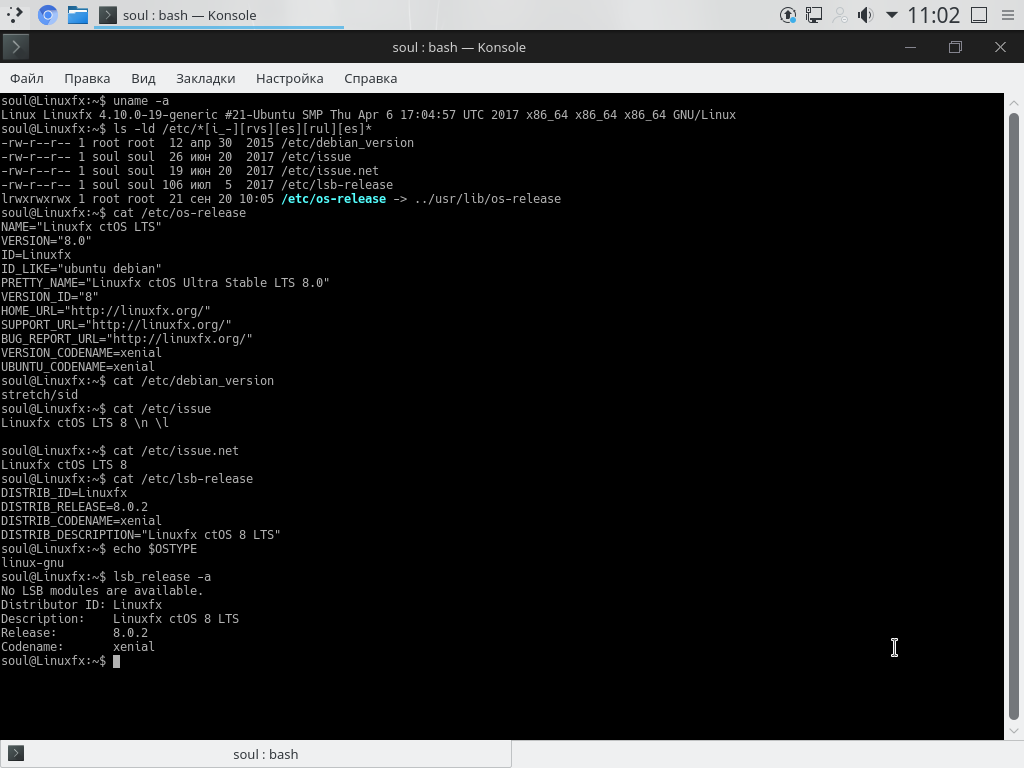
Task: Close the Konsole window
Action: [x=1000, y=47]
